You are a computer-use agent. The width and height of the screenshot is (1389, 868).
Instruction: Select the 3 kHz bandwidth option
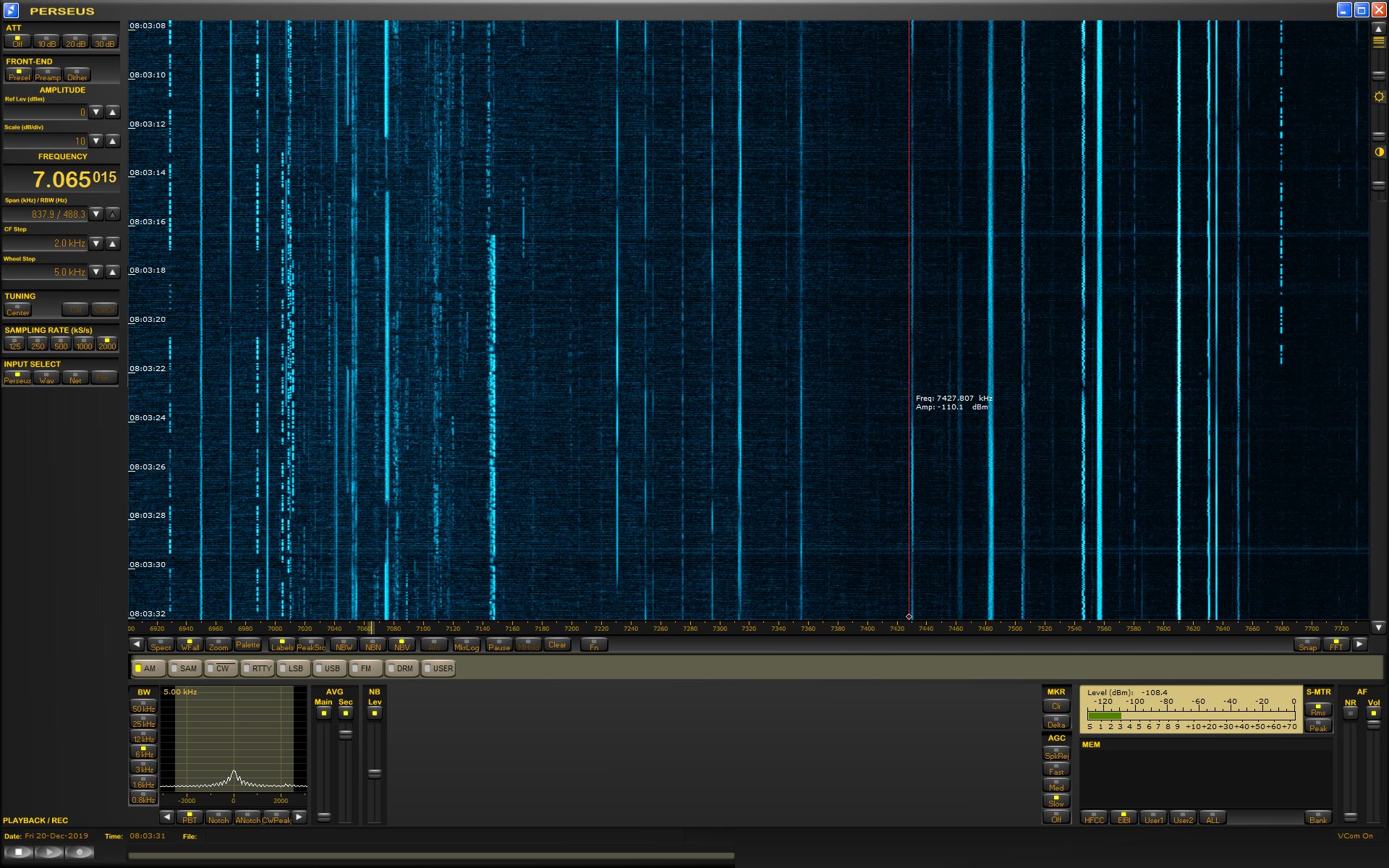pos(143,768)
